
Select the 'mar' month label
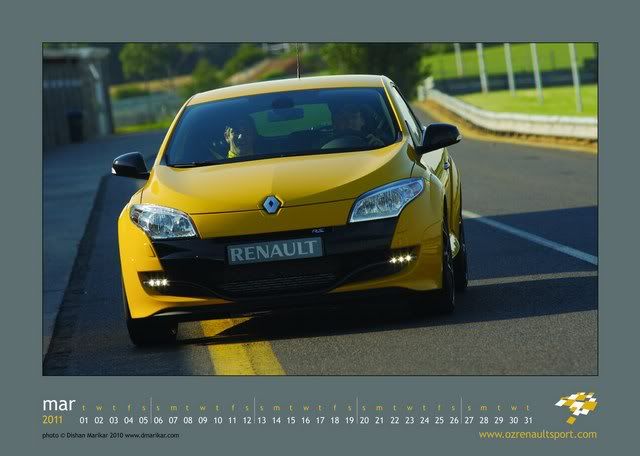pos(59,405)
